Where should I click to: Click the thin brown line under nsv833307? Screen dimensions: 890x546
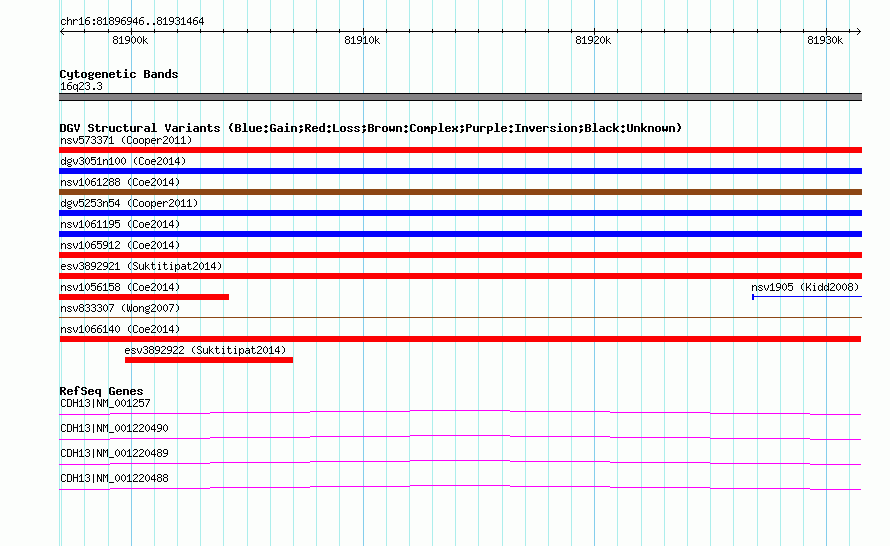460,318
